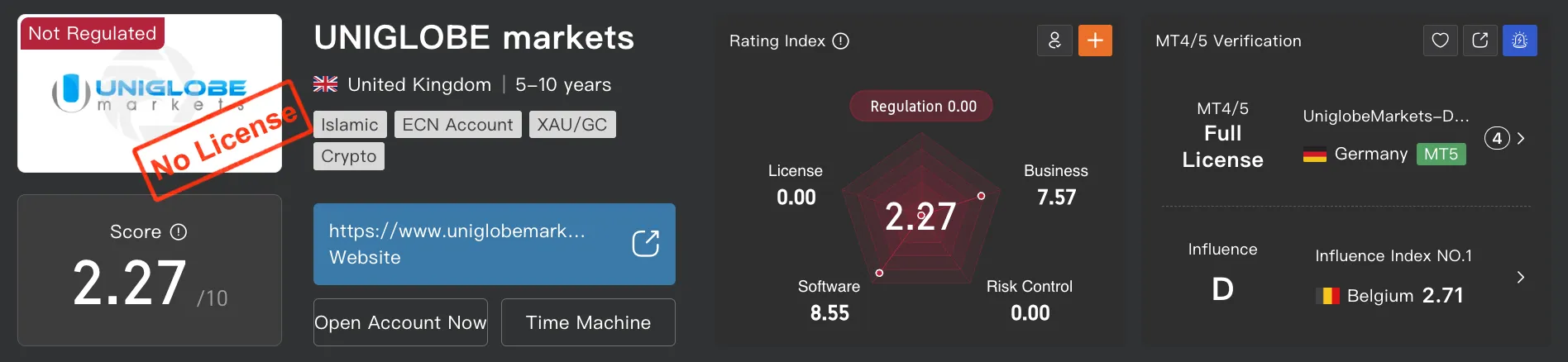The width and height of the screenshot is (1568, 362).
Task: Open the uniglobemarkets website link
Action: click(x=495, y=244)
